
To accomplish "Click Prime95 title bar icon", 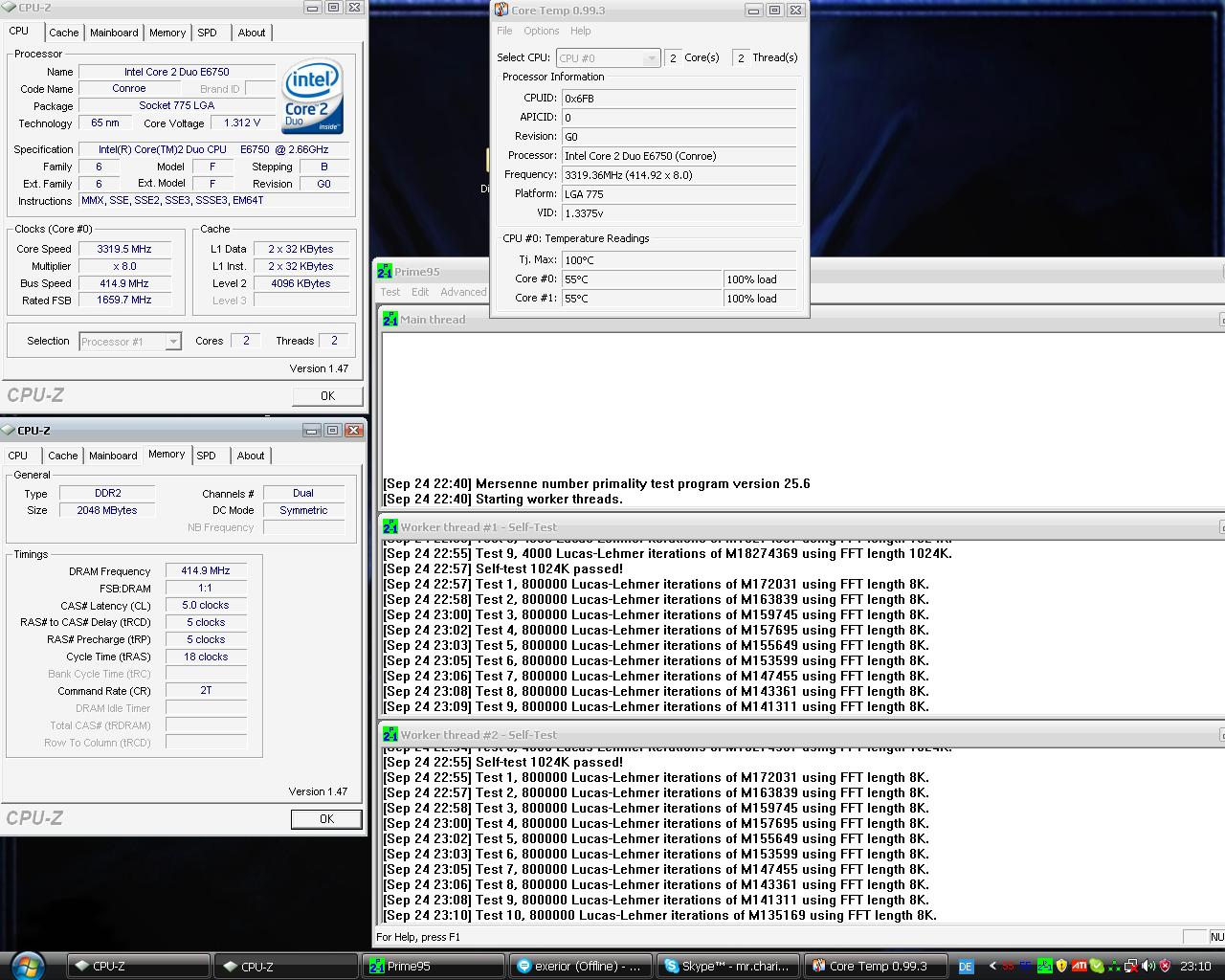I will coord(385,271).
